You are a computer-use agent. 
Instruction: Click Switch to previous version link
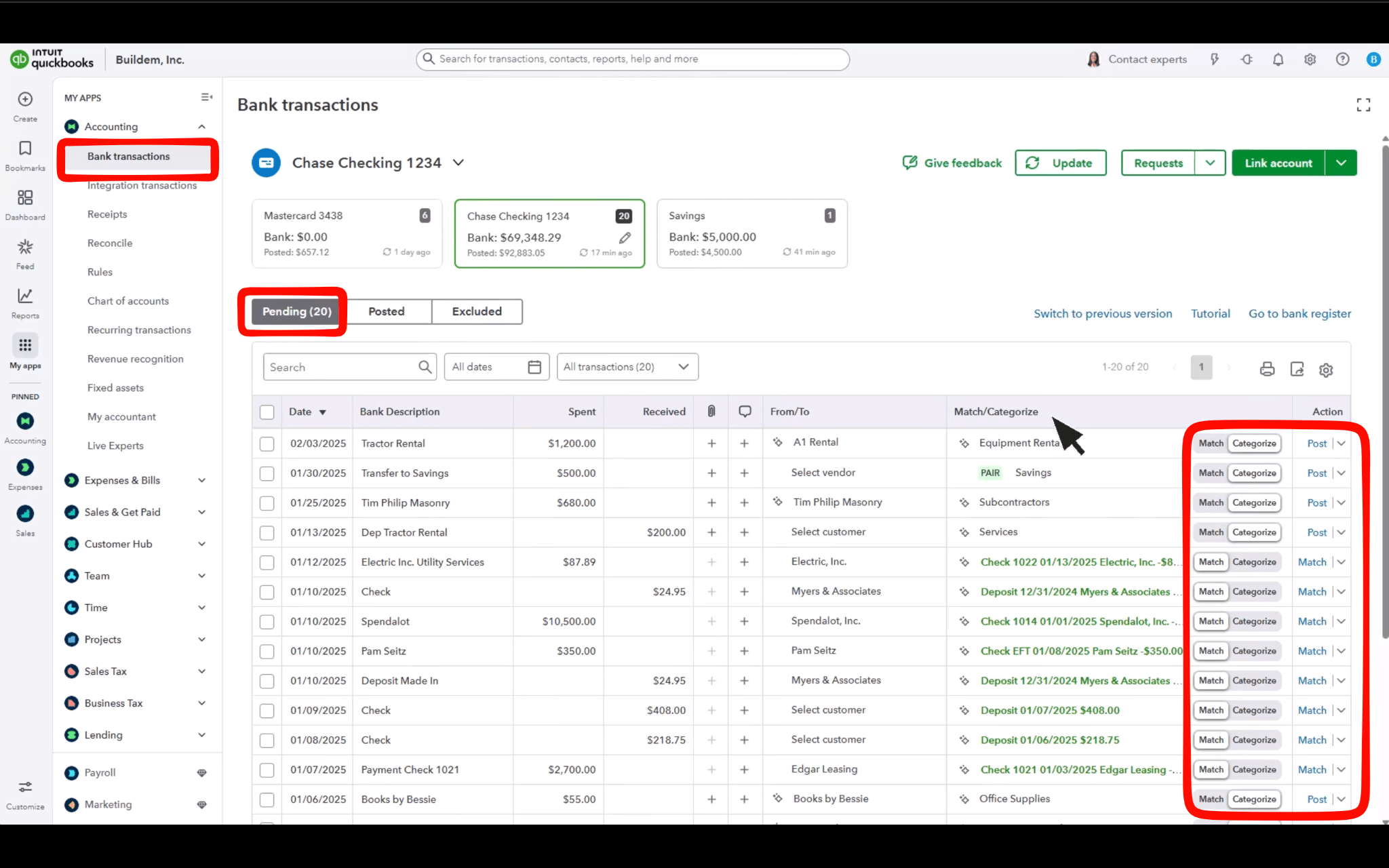(1103, 314)
